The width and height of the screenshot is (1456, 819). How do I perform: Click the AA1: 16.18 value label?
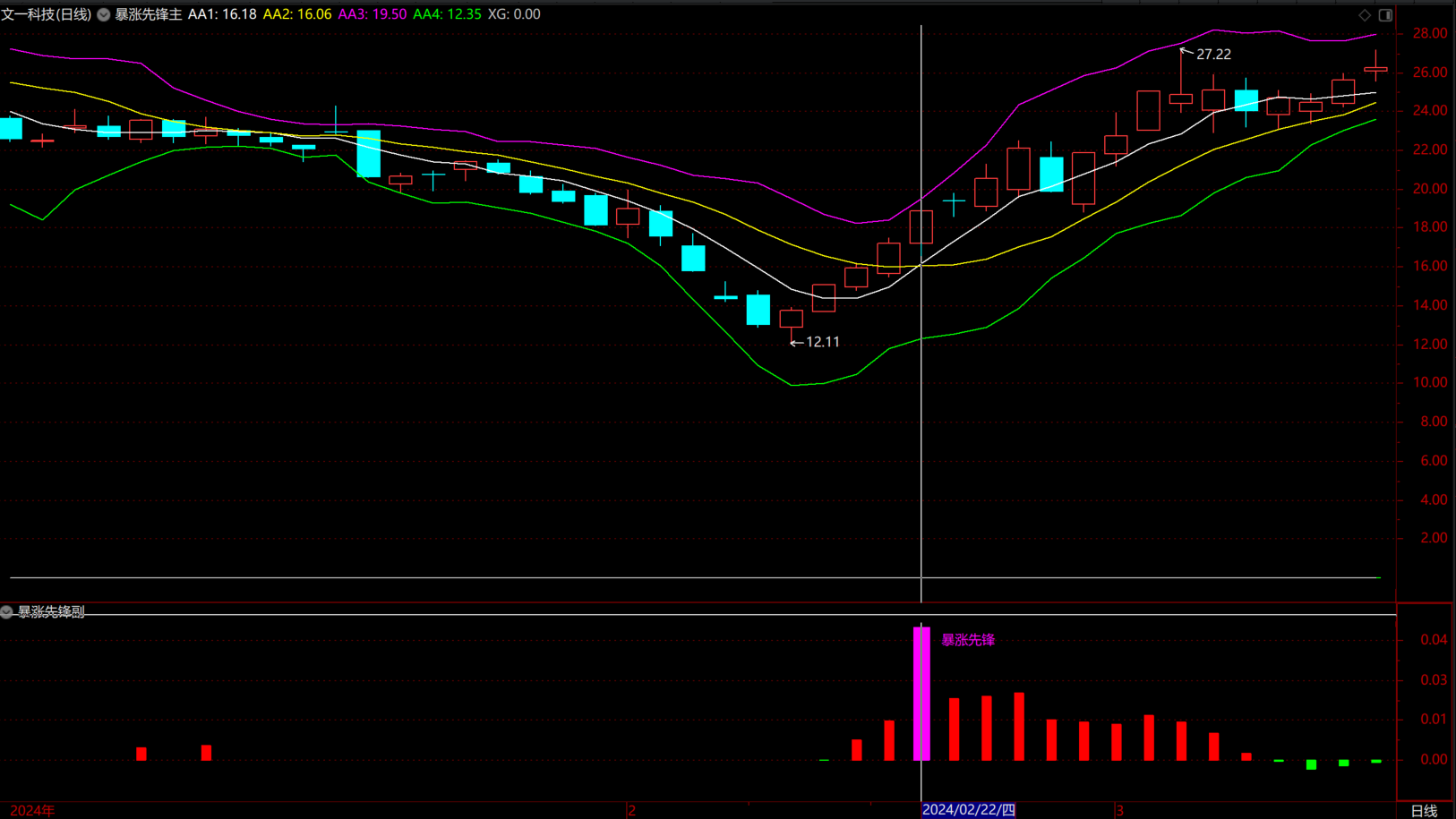(222, 14)
